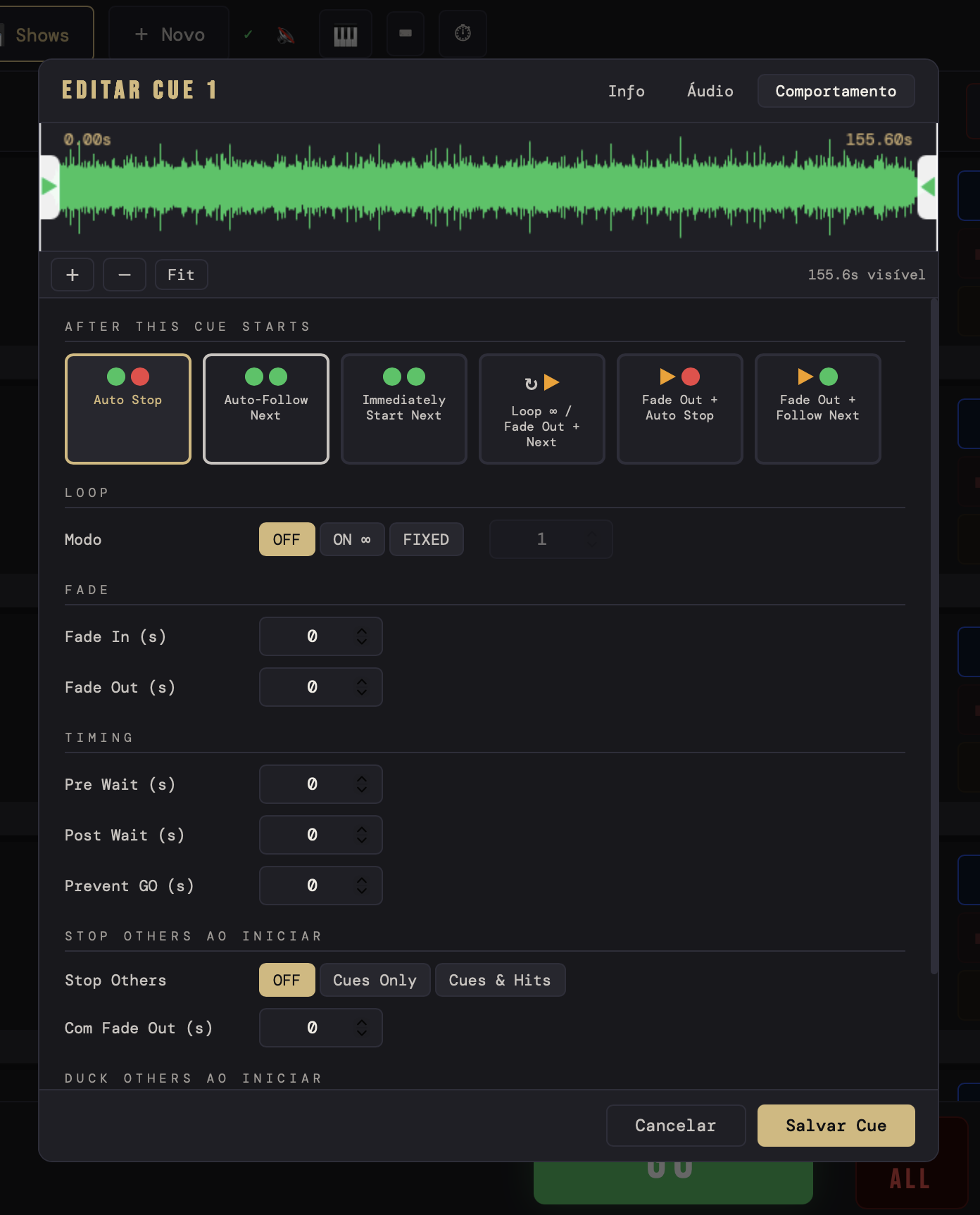The width and height of the screenshot is (980, 1215).
Task: Set loop Modo to ON ∞
Action: 352,539
